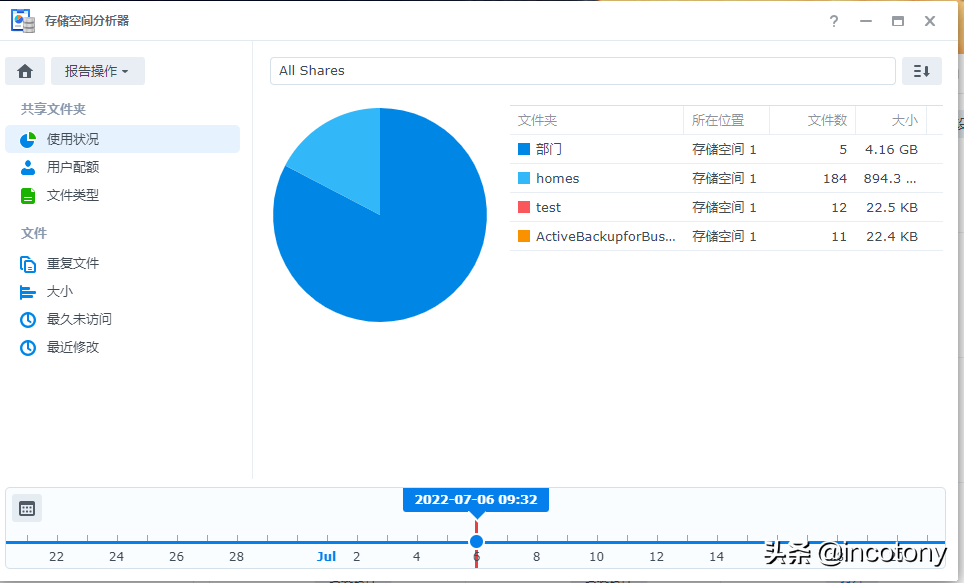Select 使用状况 in the sidebar
The image size is (964, 583).
(122, 139)
